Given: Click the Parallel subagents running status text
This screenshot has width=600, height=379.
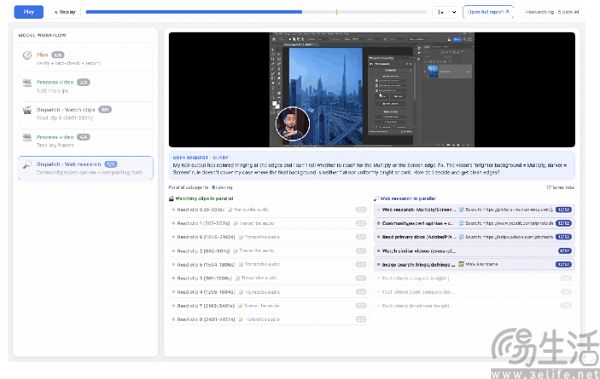Looking at the screenshot, I should (201, 188).
